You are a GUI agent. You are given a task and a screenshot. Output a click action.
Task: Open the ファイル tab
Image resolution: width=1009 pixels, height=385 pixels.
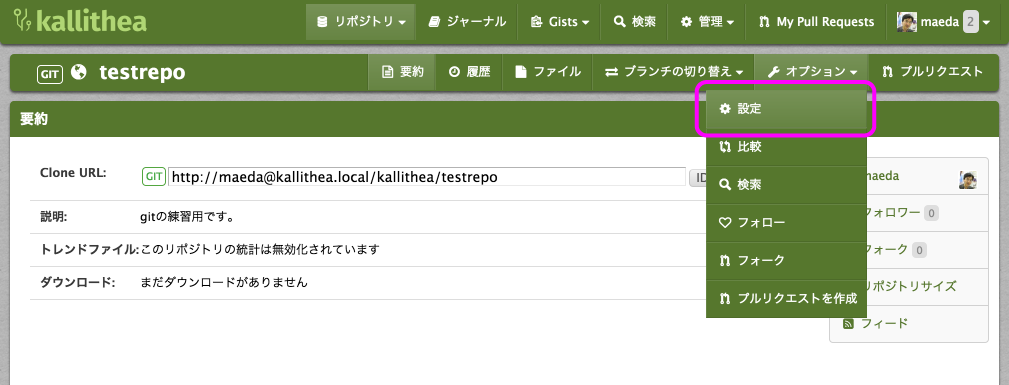[548, 72]
